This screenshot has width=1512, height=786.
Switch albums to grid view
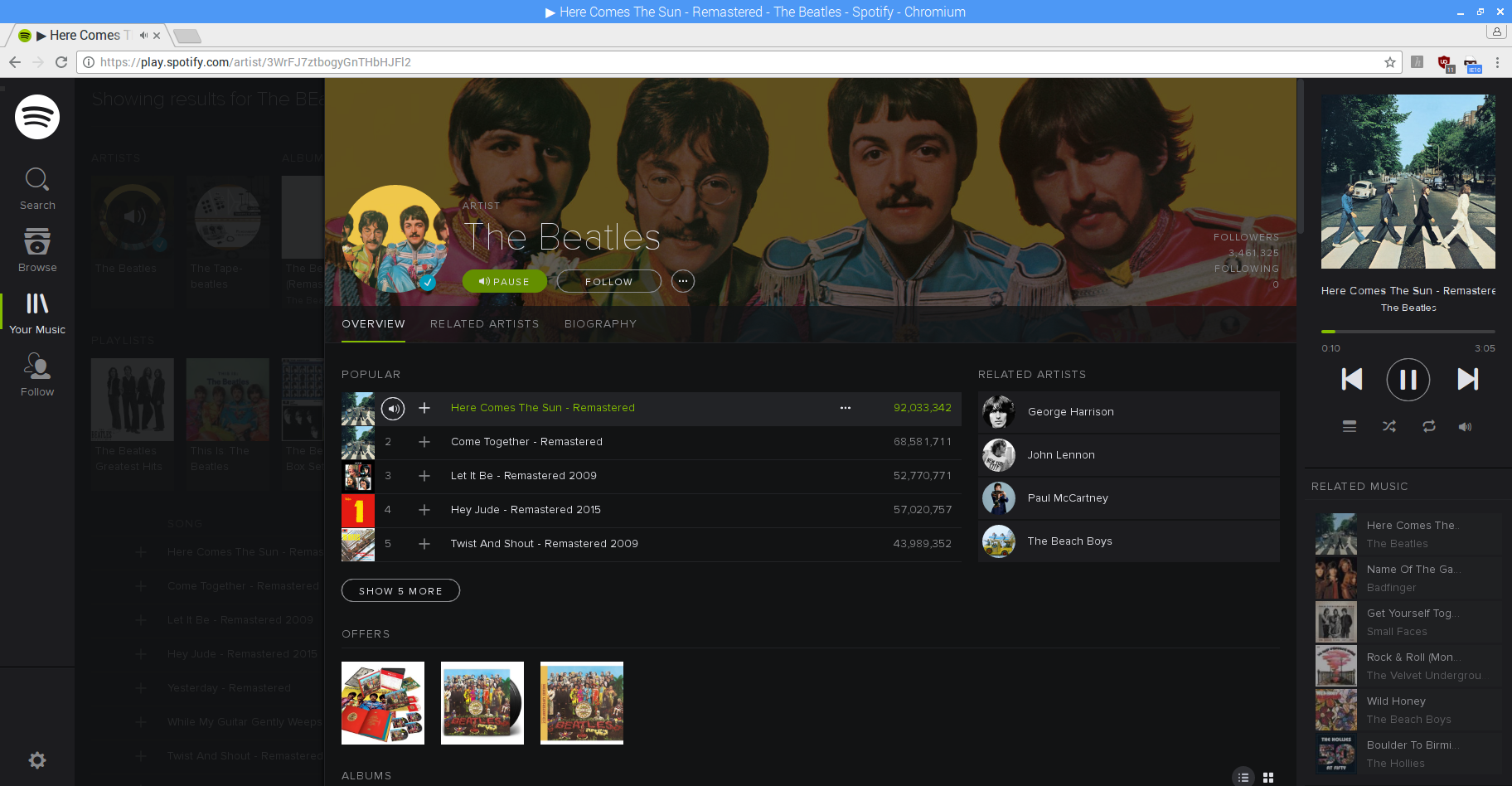click(x=1268, y=777)
